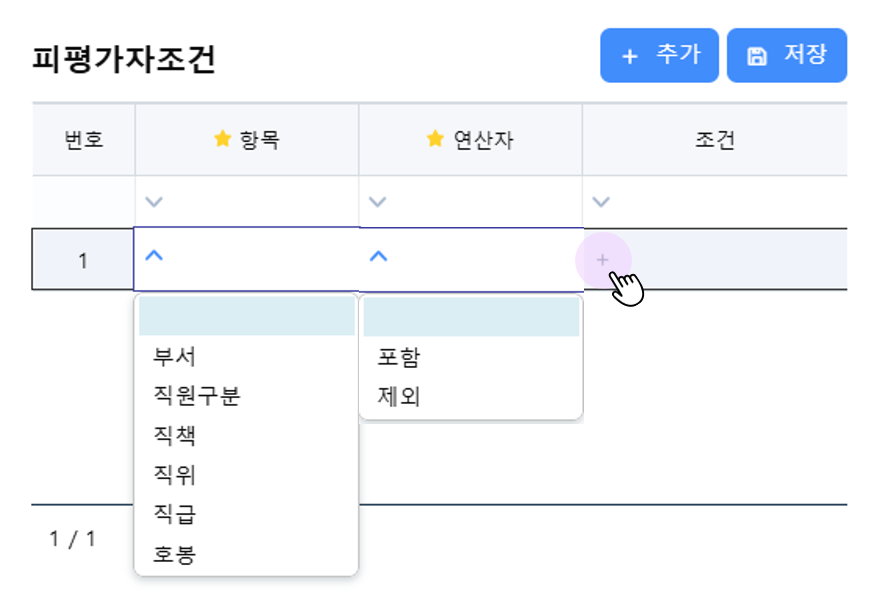The width and height of the screenshot is (877, 596).
Task: Select 제외 from the 연산자 list
Action: click(x=398, y=396)
